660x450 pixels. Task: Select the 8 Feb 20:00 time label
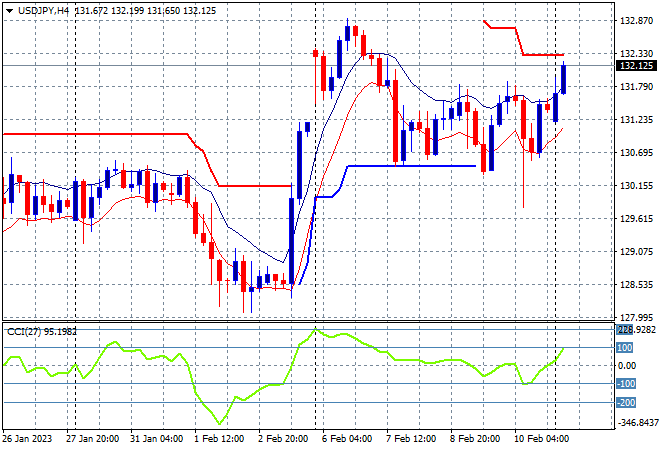[475, 439]
